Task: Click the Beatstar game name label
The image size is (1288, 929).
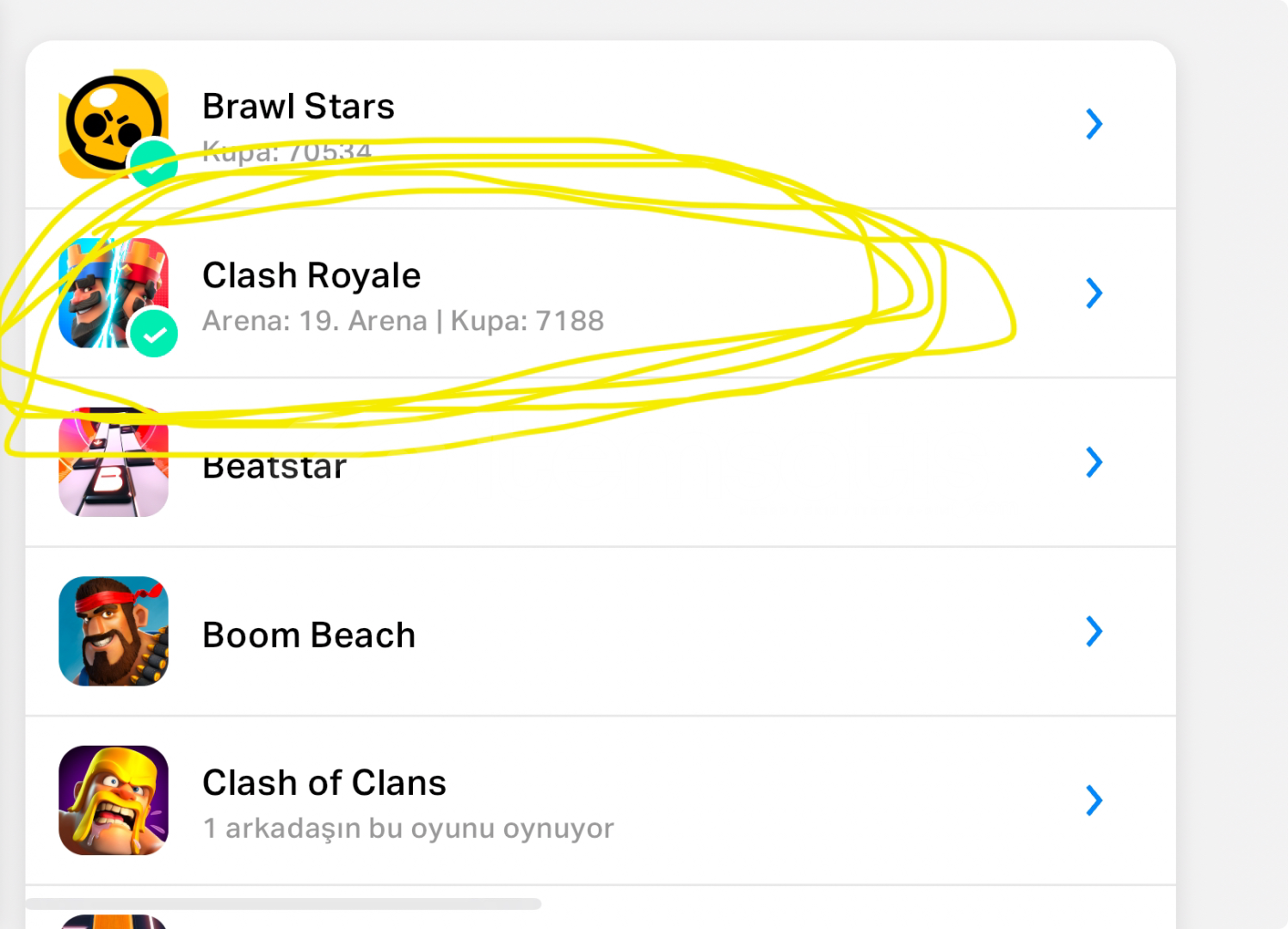Action: point(274,467)
